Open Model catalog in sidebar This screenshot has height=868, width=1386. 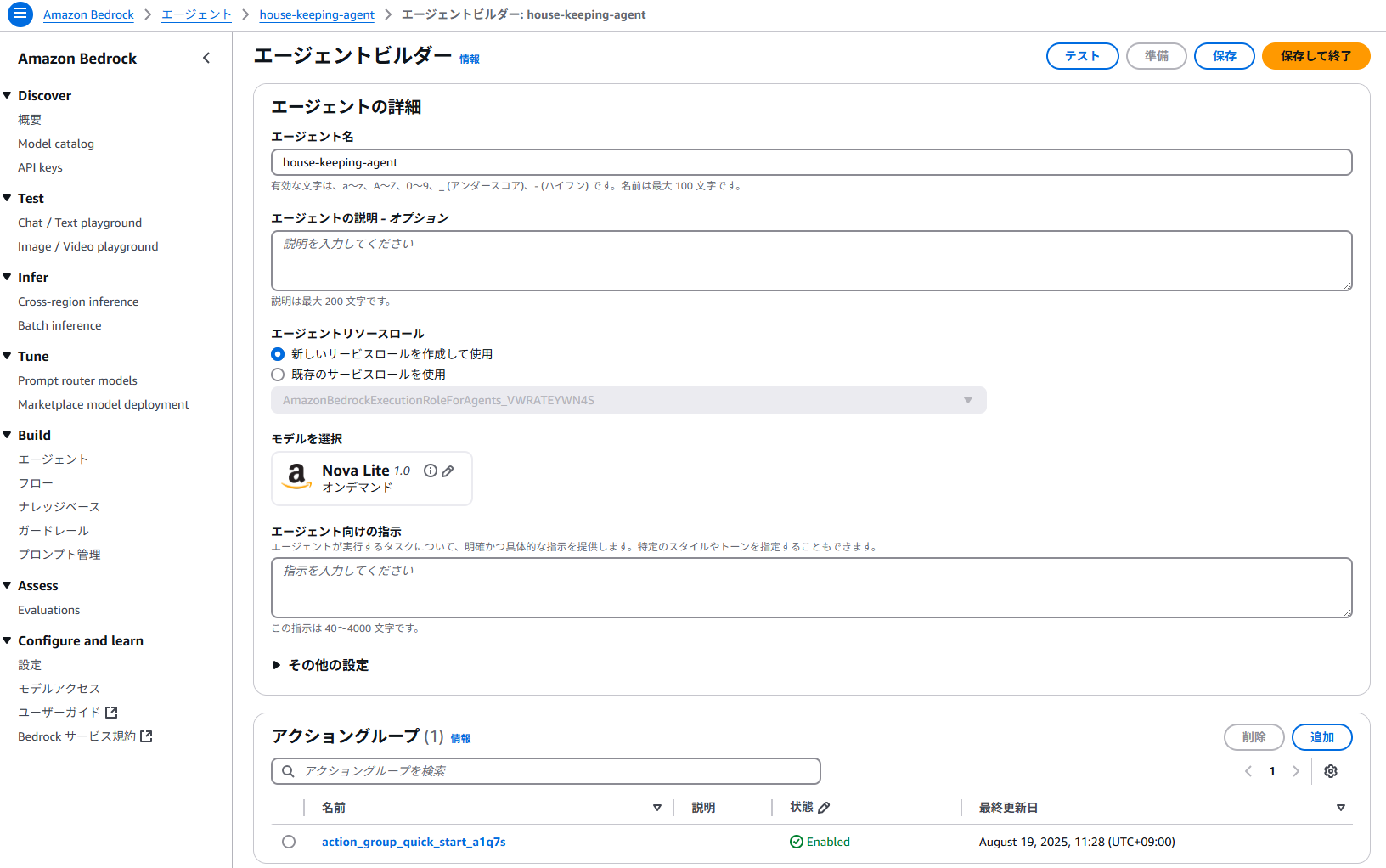click(56, 144)
